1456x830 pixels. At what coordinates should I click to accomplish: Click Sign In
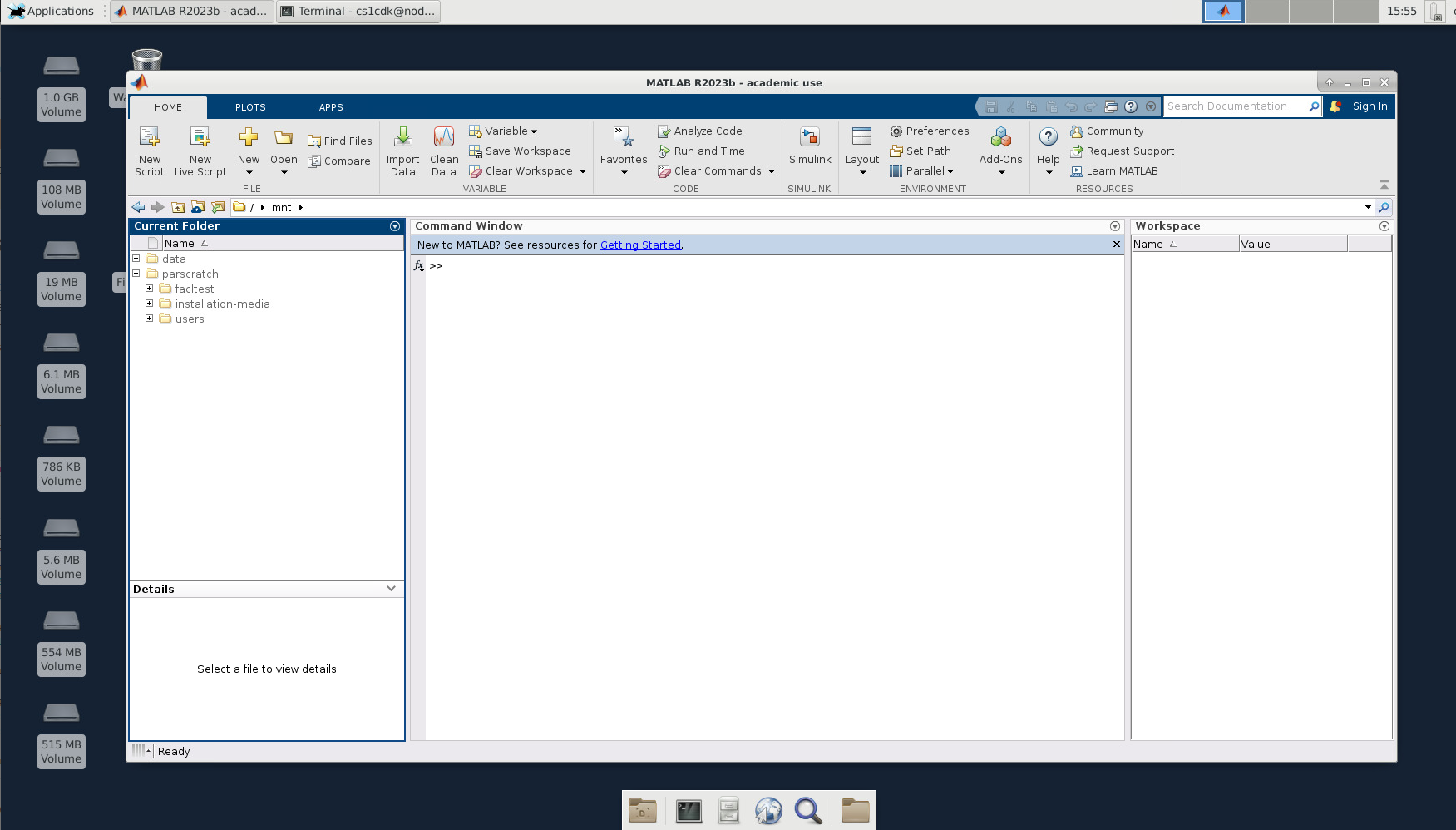click(1370, 106)
